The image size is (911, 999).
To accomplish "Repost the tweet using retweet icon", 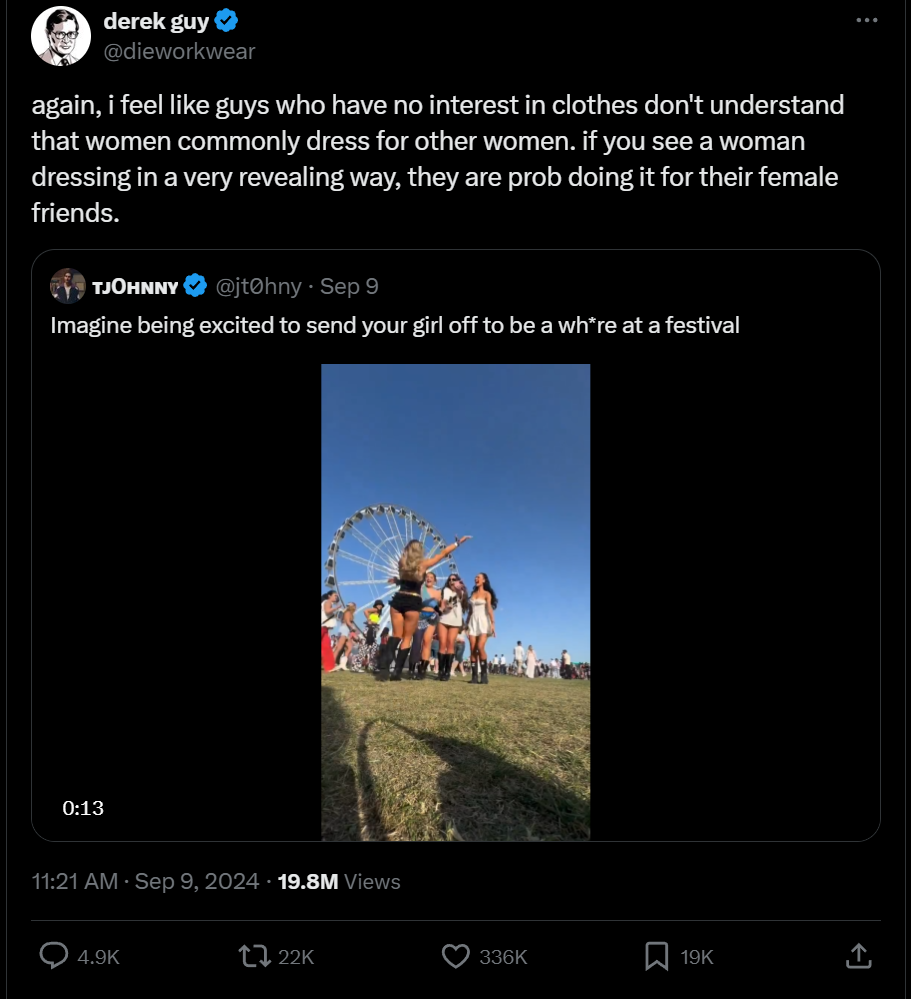I will pyautogui.click(x=257, y=956).
